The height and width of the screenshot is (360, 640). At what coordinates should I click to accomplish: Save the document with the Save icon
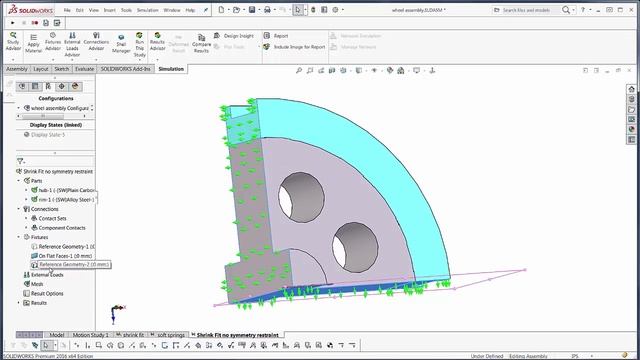252,10
